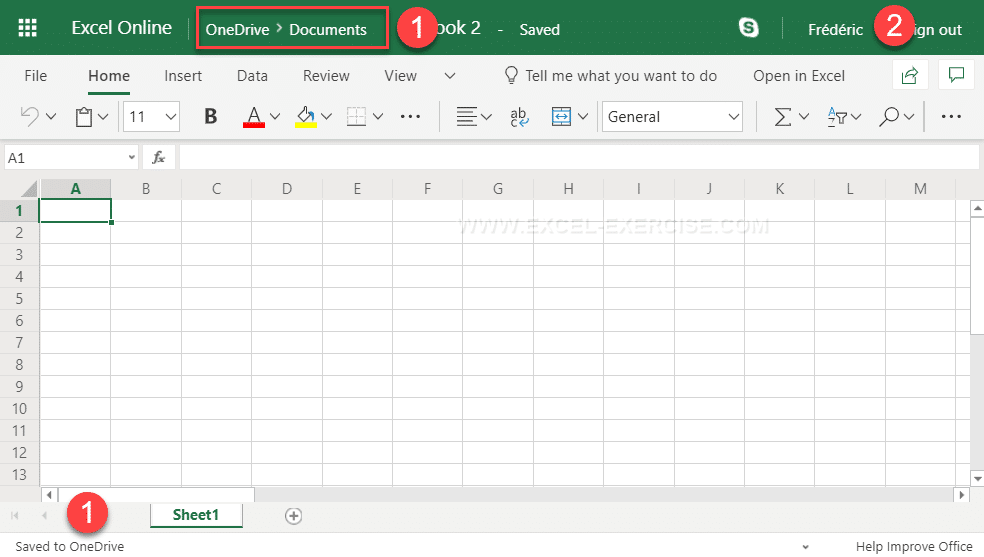Expand the borders dropdown arrow

pyautogui.click(x=378, y=117)
